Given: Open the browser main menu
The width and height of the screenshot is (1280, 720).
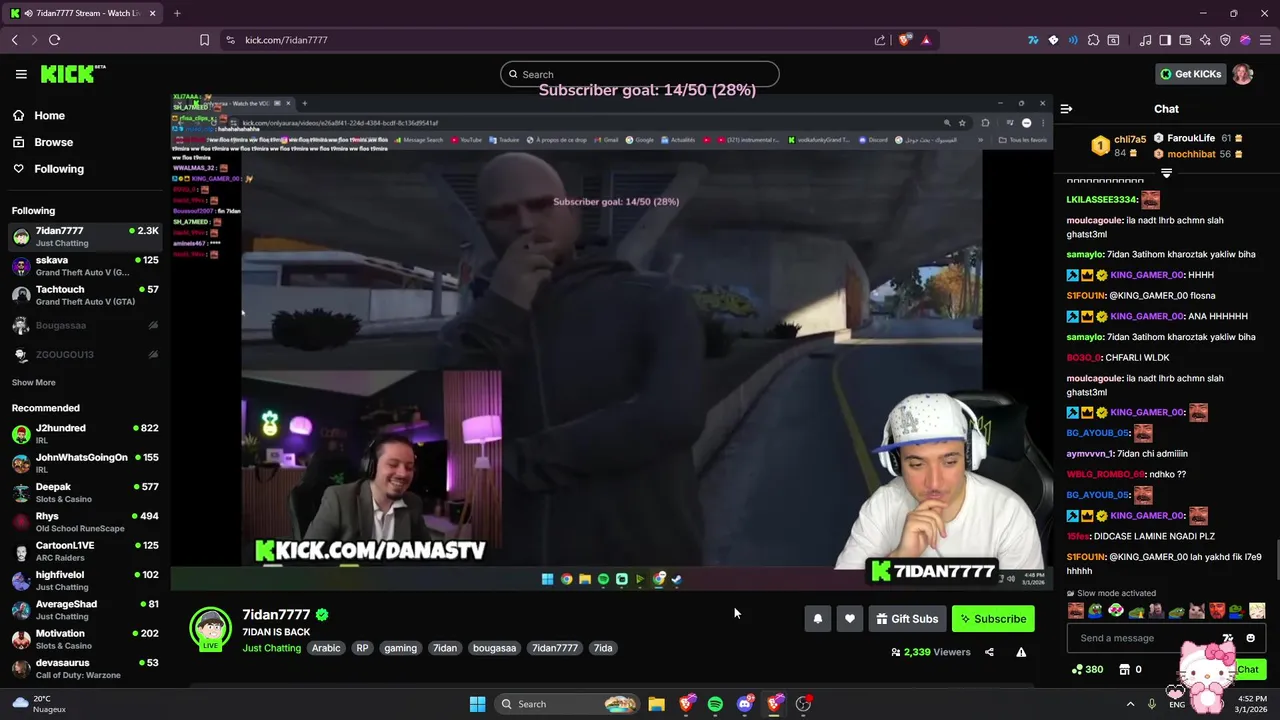Looking at the screenshot, I should tap(1265, 40).
